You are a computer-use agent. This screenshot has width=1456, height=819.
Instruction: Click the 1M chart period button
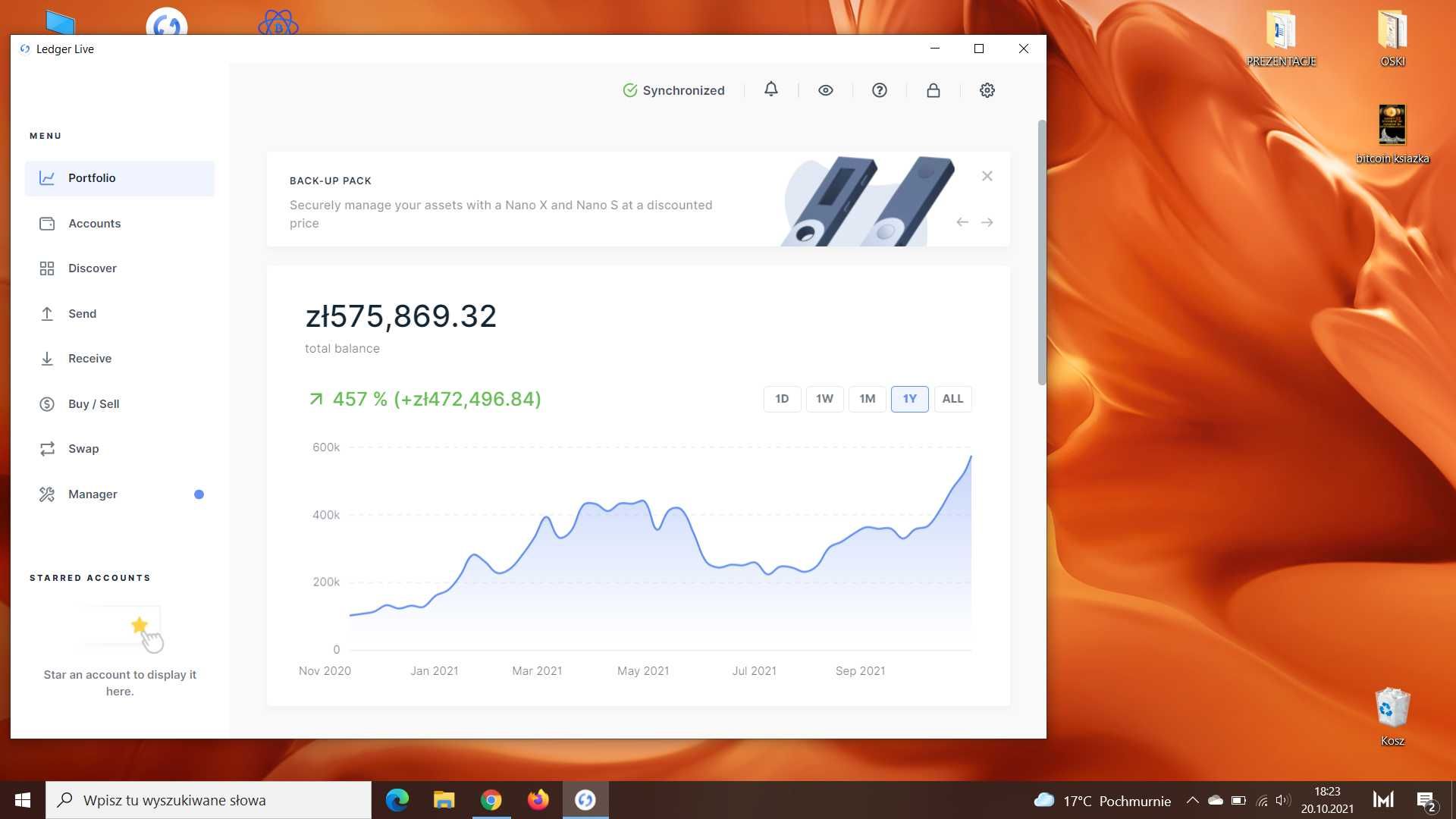point(865,398)
